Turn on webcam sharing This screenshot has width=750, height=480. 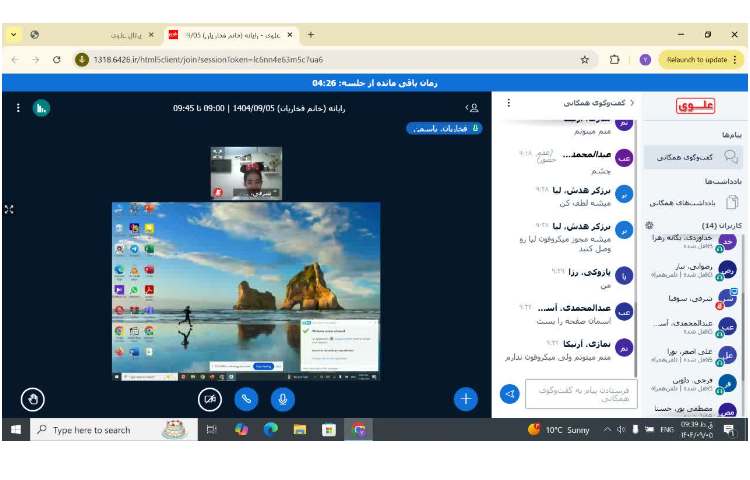pos(210,399)
